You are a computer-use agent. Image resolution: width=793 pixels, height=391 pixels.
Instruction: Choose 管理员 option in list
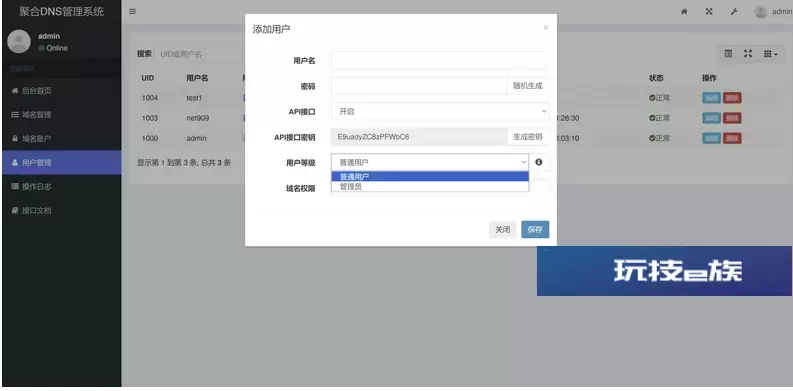430,186
